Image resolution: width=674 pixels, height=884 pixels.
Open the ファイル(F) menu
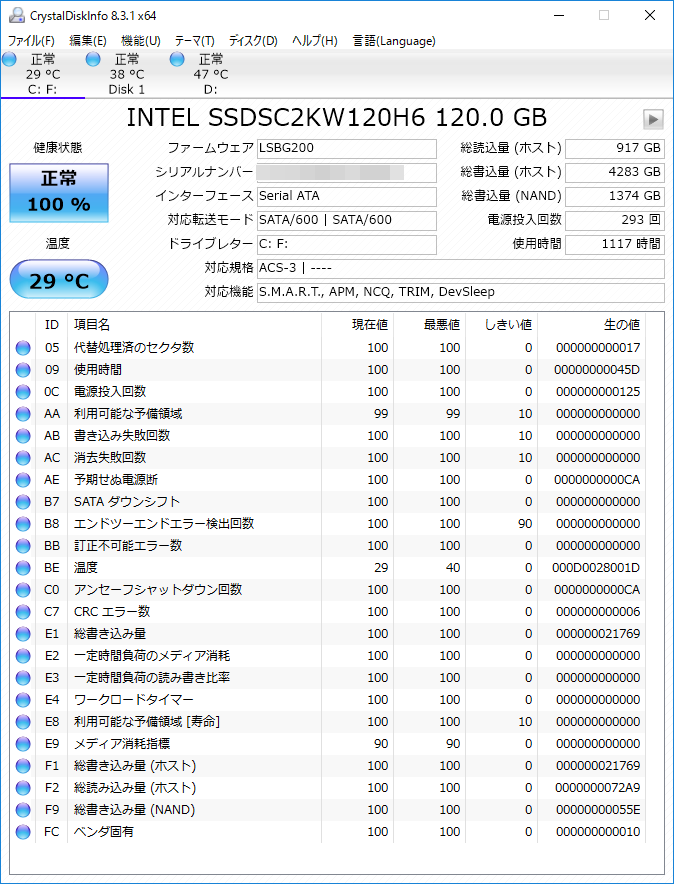(31, 41)
